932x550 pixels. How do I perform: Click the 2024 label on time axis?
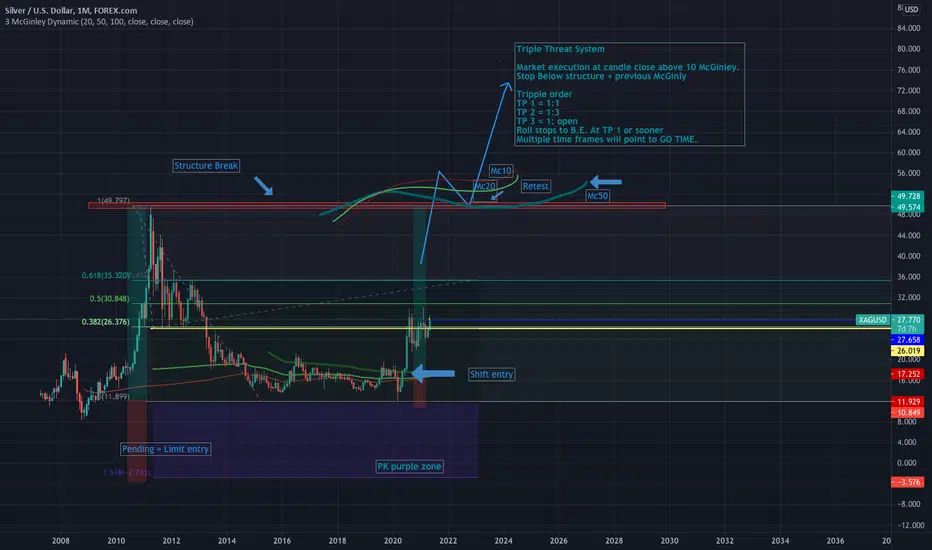(x=503, y=540)
